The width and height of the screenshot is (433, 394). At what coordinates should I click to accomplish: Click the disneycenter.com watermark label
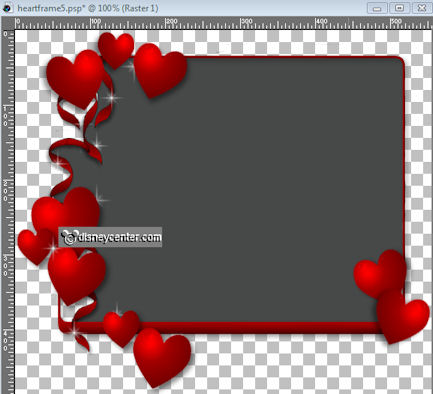coord(110,237)
